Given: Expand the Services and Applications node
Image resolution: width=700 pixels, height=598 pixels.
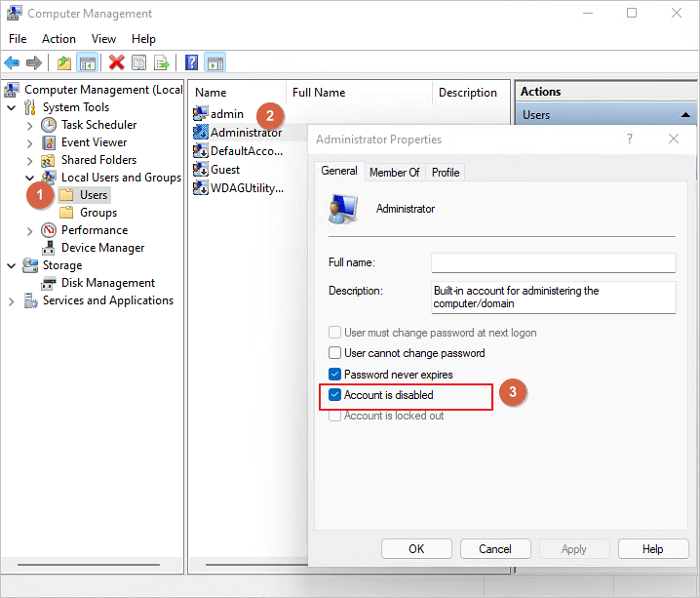Looking at the screenshot, I should click(12, 300).
